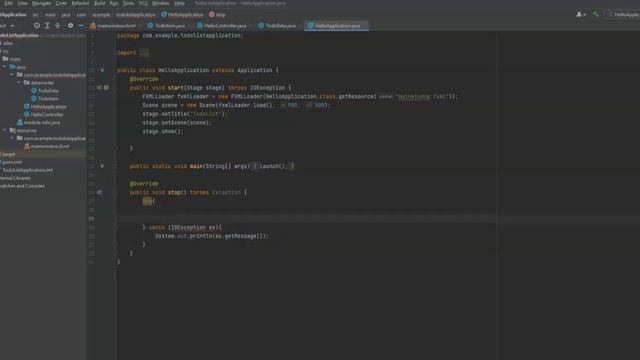Image resolution: width=640 pixels, height=360 pixels.
Task: Select TodoListApplication.iml file
Action: click(x=27, y=170)
